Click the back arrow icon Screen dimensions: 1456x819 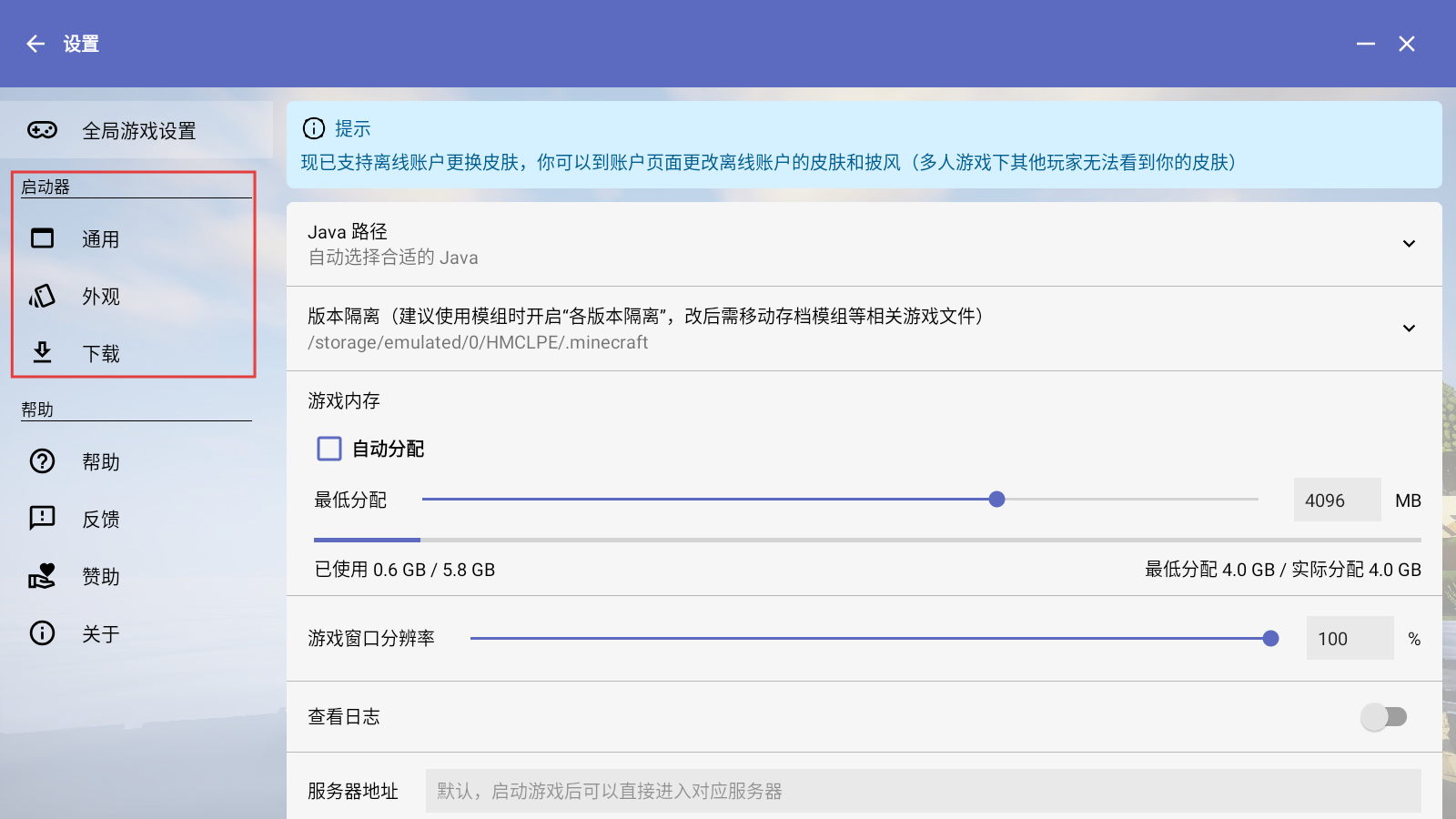pyautogui.click(x=35, y=44)
